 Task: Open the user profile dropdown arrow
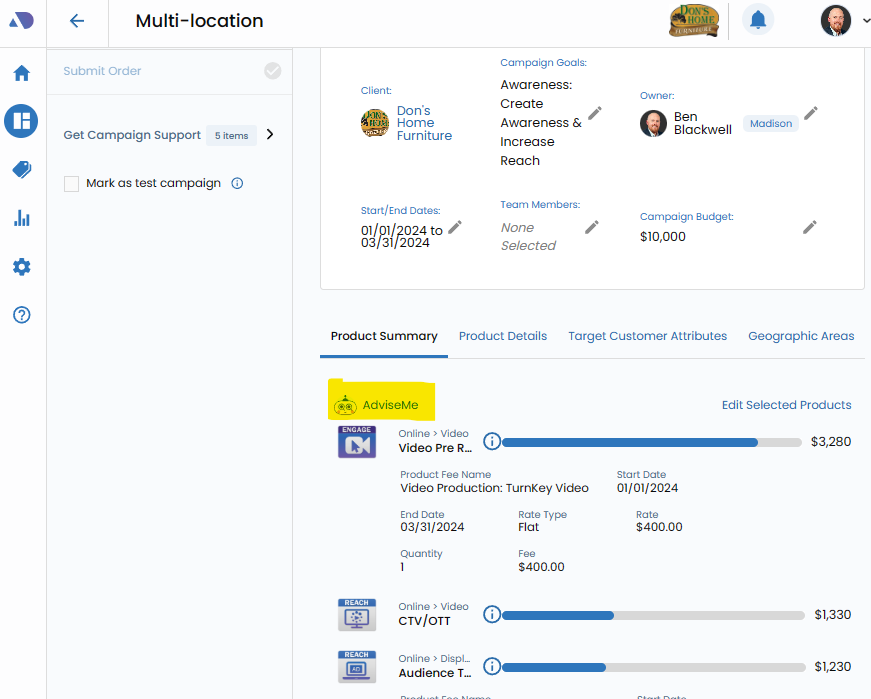coord(865,21)
